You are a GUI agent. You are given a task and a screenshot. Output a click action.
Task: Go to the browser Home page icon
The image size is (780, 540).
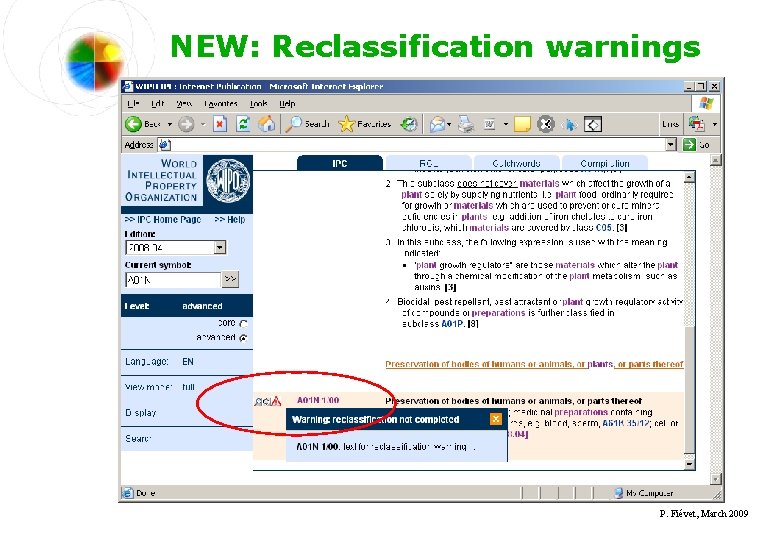coord(267,124)
